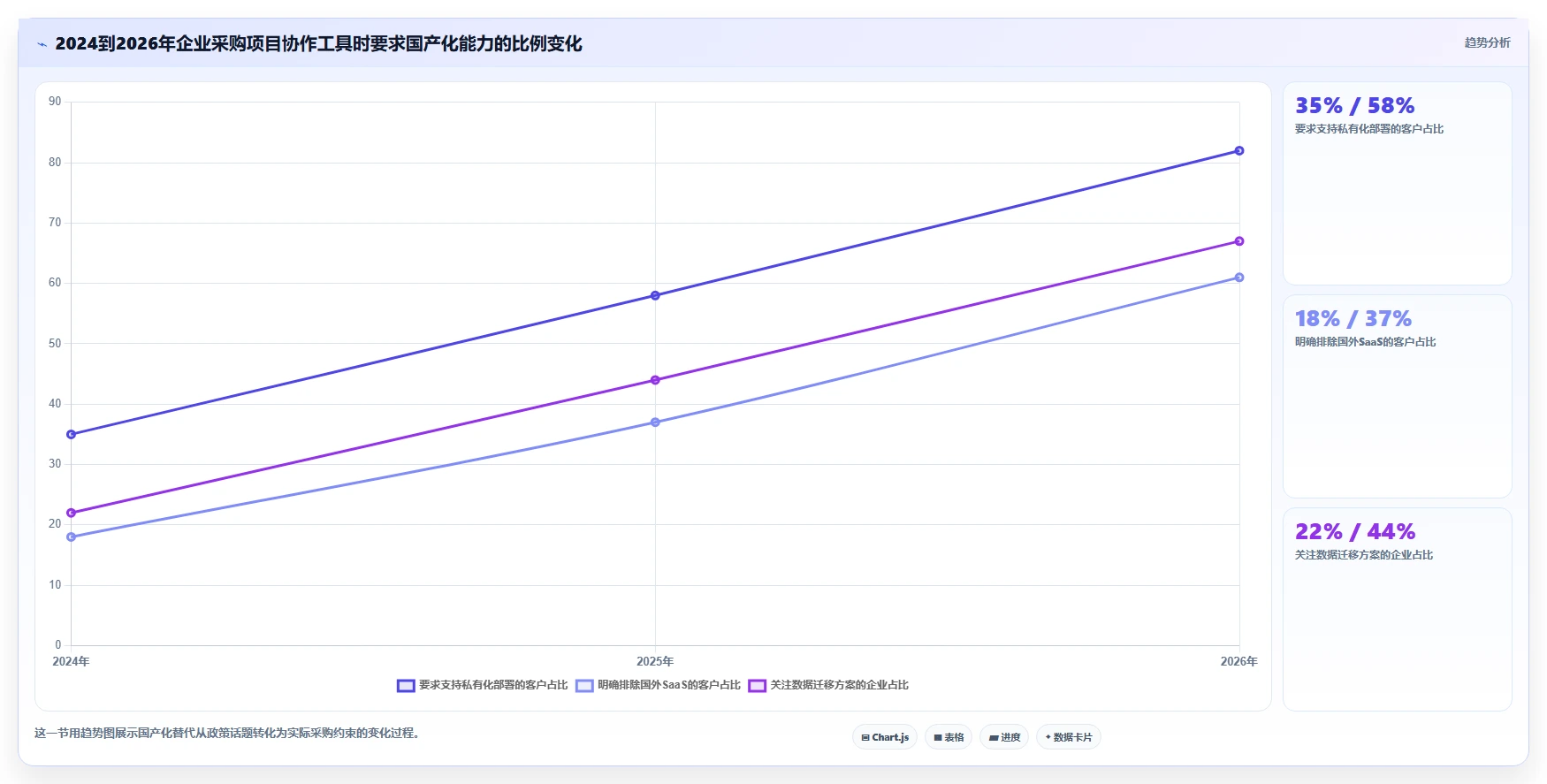Click the 表格 tag
The width and height of the screenshot is (1547, 784).
click(x=949, y=737)
